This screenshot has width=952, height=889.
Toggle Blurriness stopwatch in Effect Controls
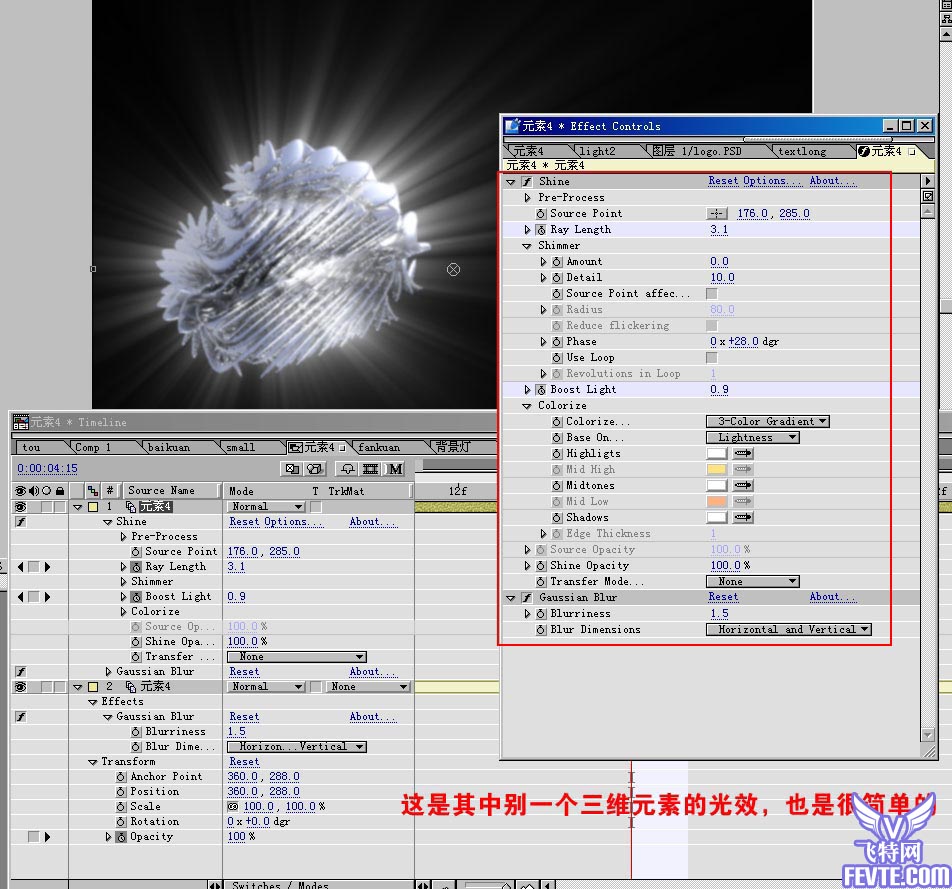[541, 614]
